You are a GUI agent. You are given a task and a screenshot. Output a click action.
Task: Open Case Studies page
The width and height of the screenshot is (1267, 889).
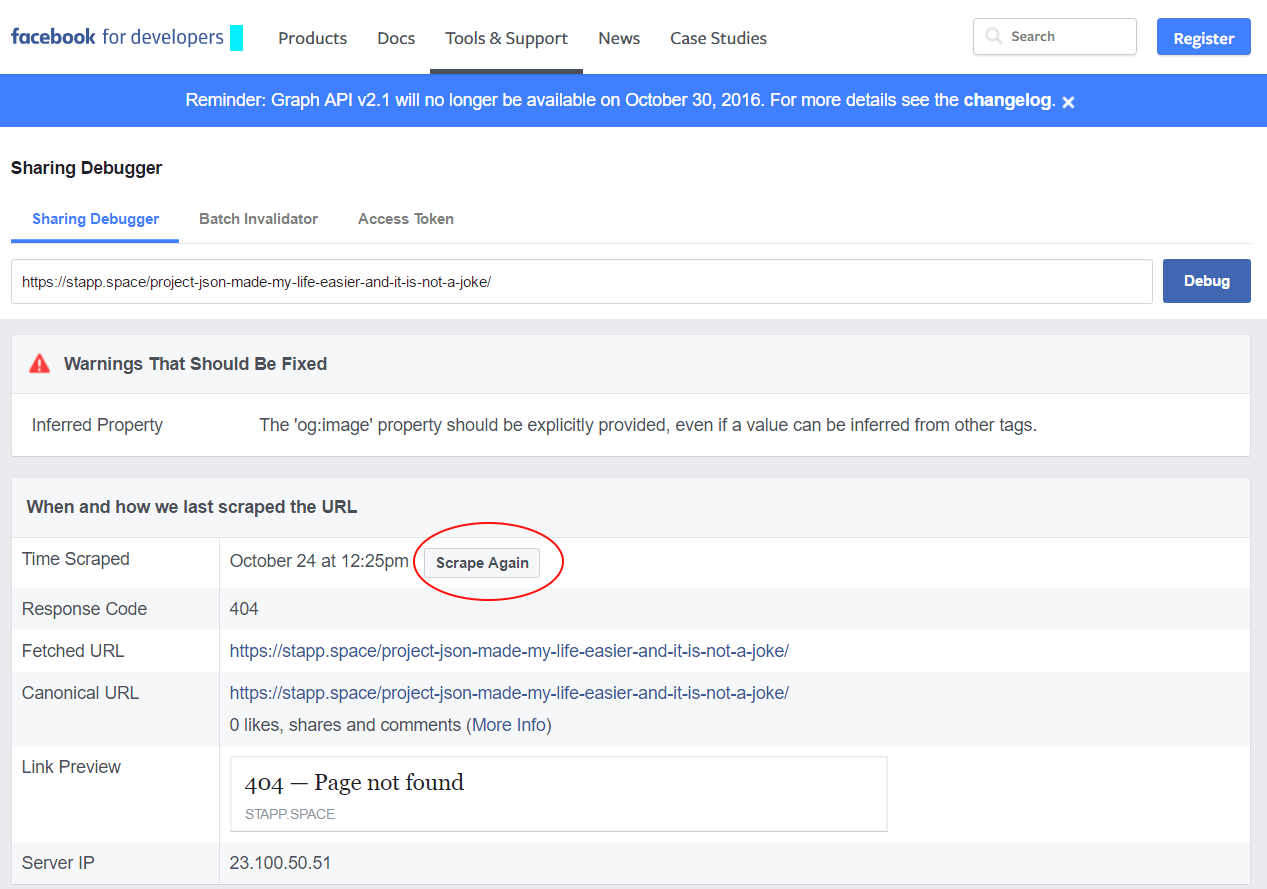point(718,38)
